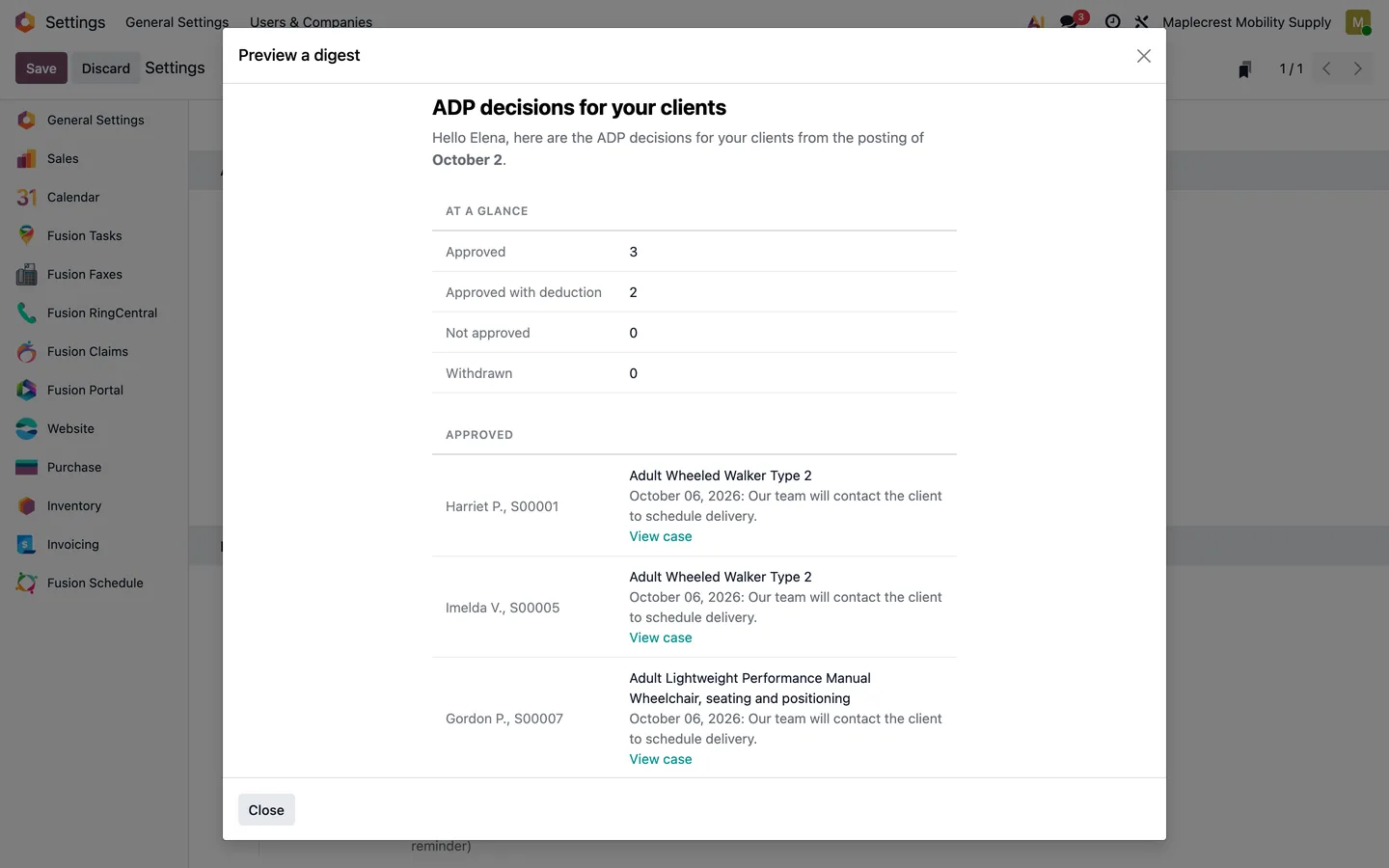
Task: Open the activities clock icon
Action: click(1112, 21)
